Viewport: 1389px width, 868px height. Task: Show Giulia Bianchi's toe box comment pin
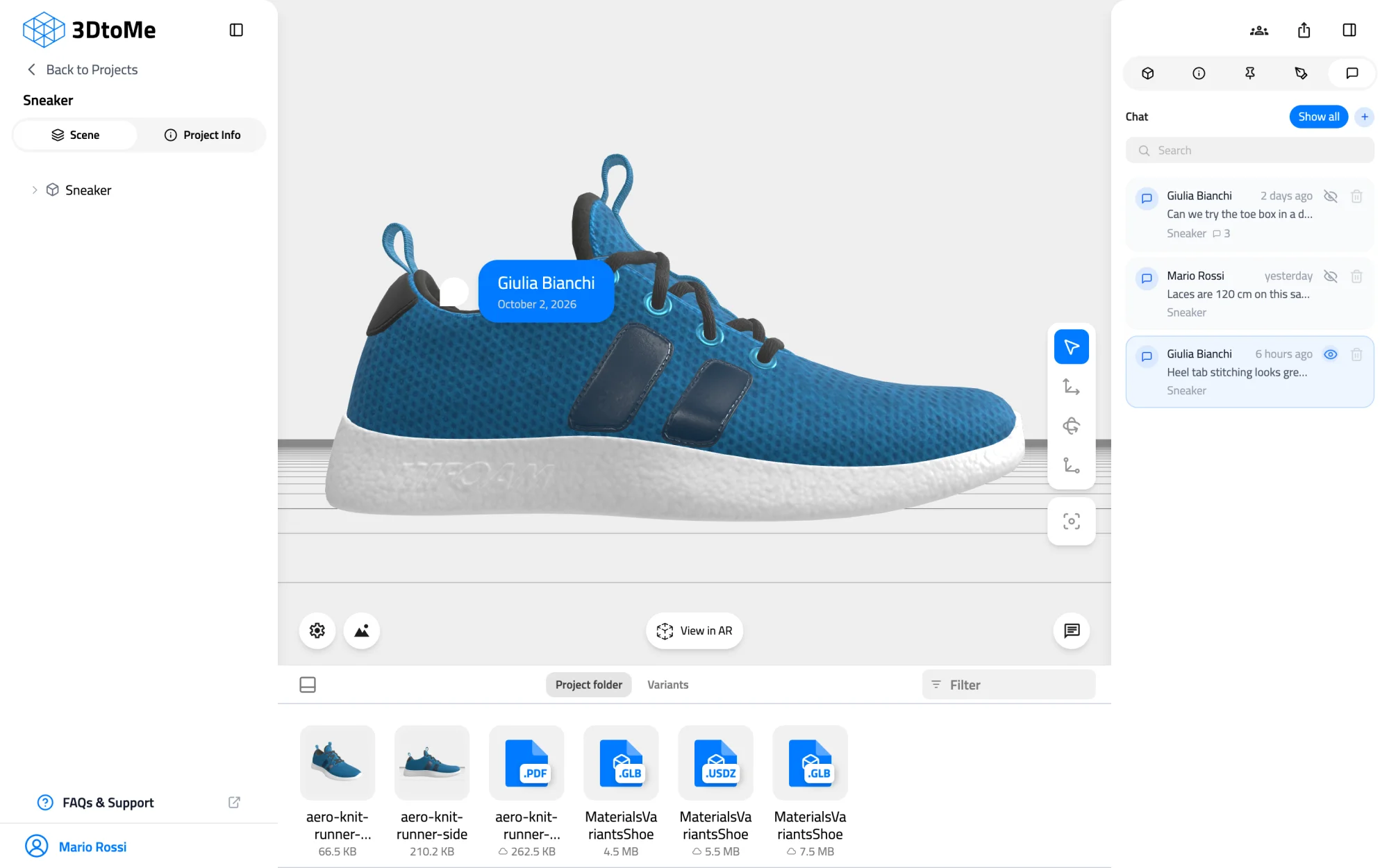1331,197
